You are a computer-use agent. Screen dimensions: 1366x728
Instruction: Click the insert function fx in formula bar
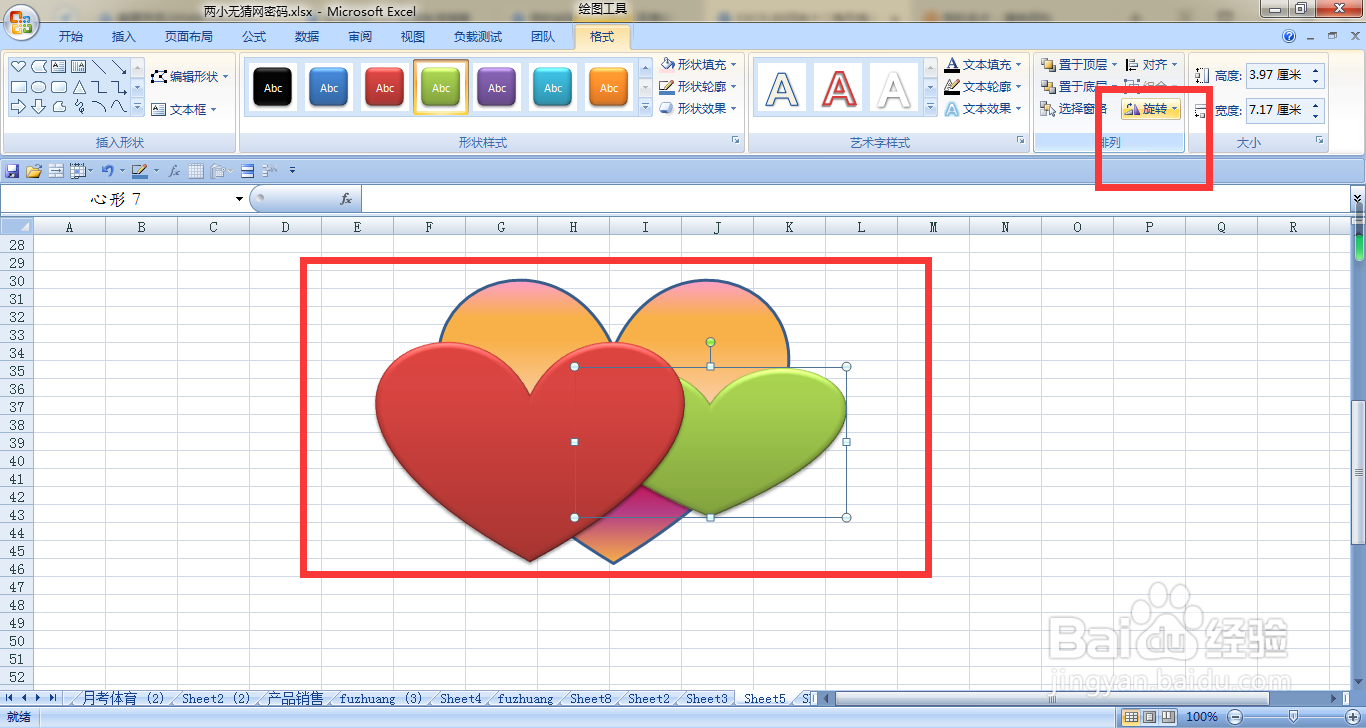tap(346, 199)
